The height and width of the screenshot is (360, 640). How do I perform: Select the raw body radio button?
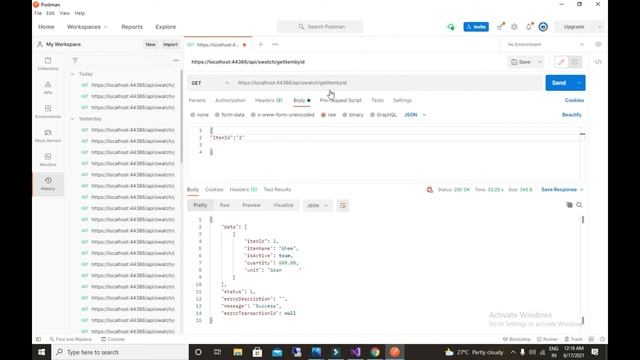(323, 115)
